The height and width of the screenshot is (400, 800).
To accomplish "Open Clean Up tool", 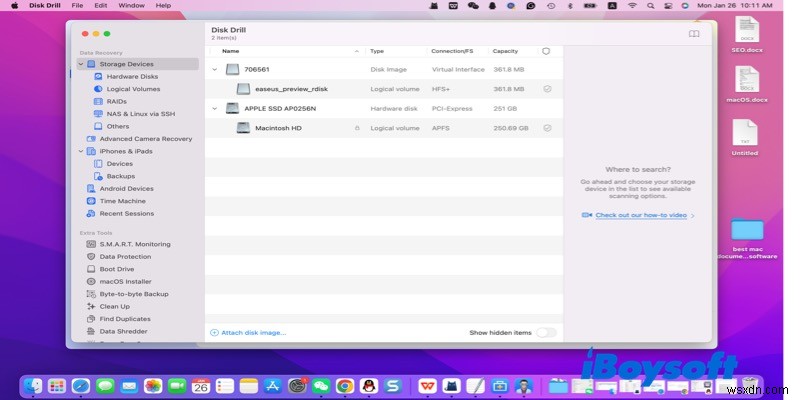I will click(114, 307).
